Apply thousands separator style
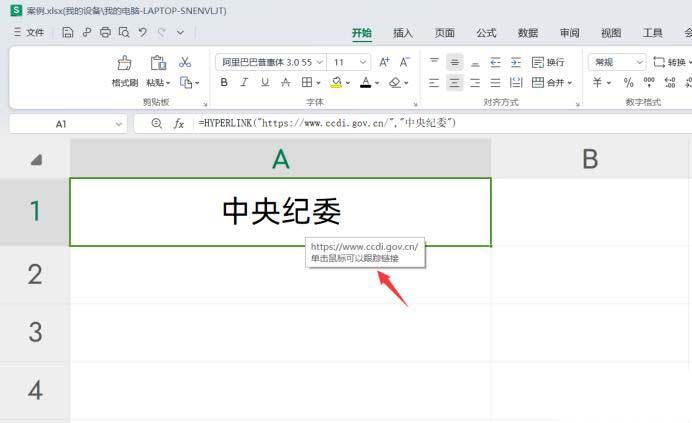The width and height of the screenshot is (692, 423). pyautogui.click(x=649, y=83)
